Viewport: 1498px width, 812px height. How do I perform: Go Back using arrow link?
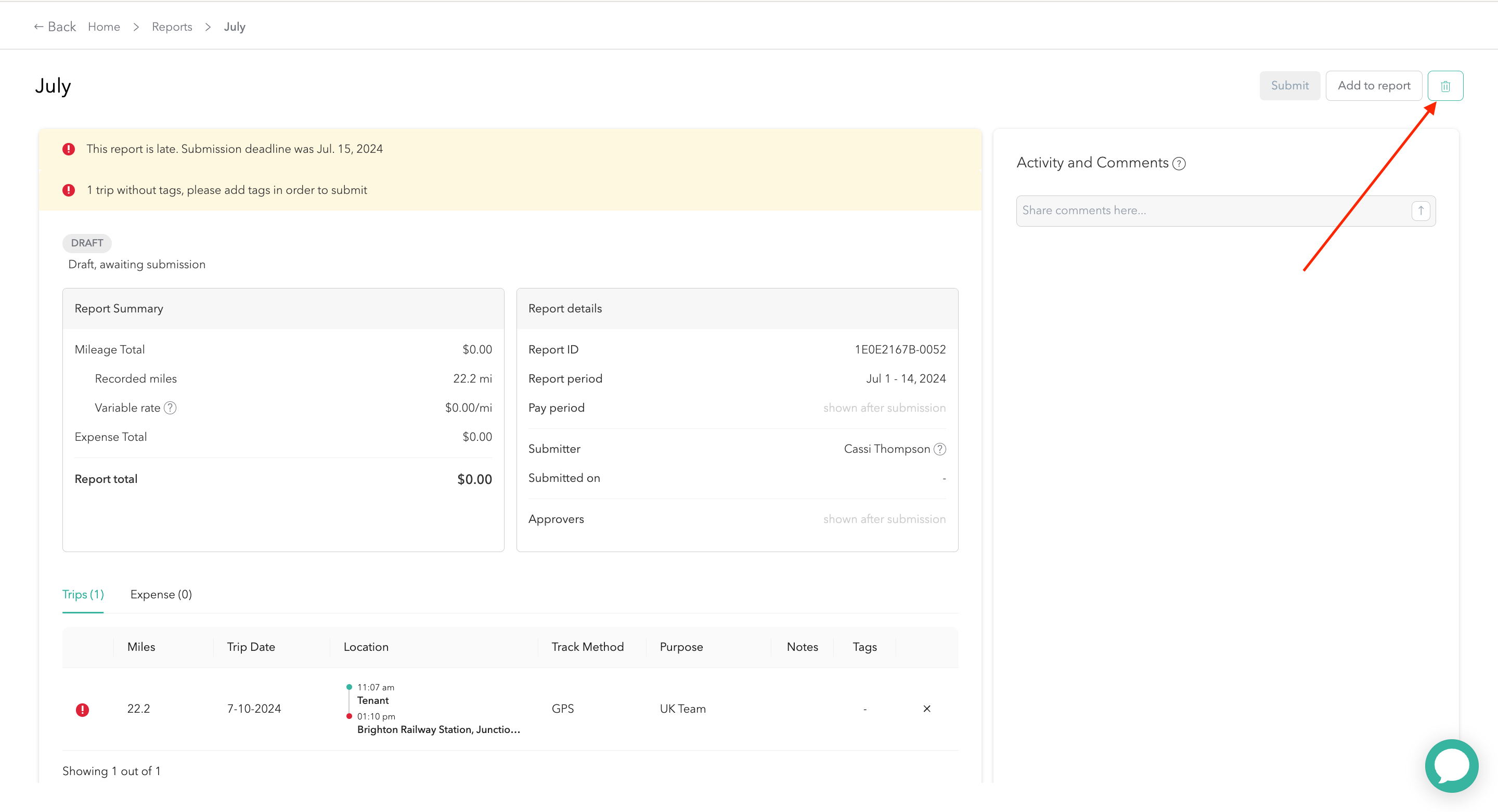55,28
